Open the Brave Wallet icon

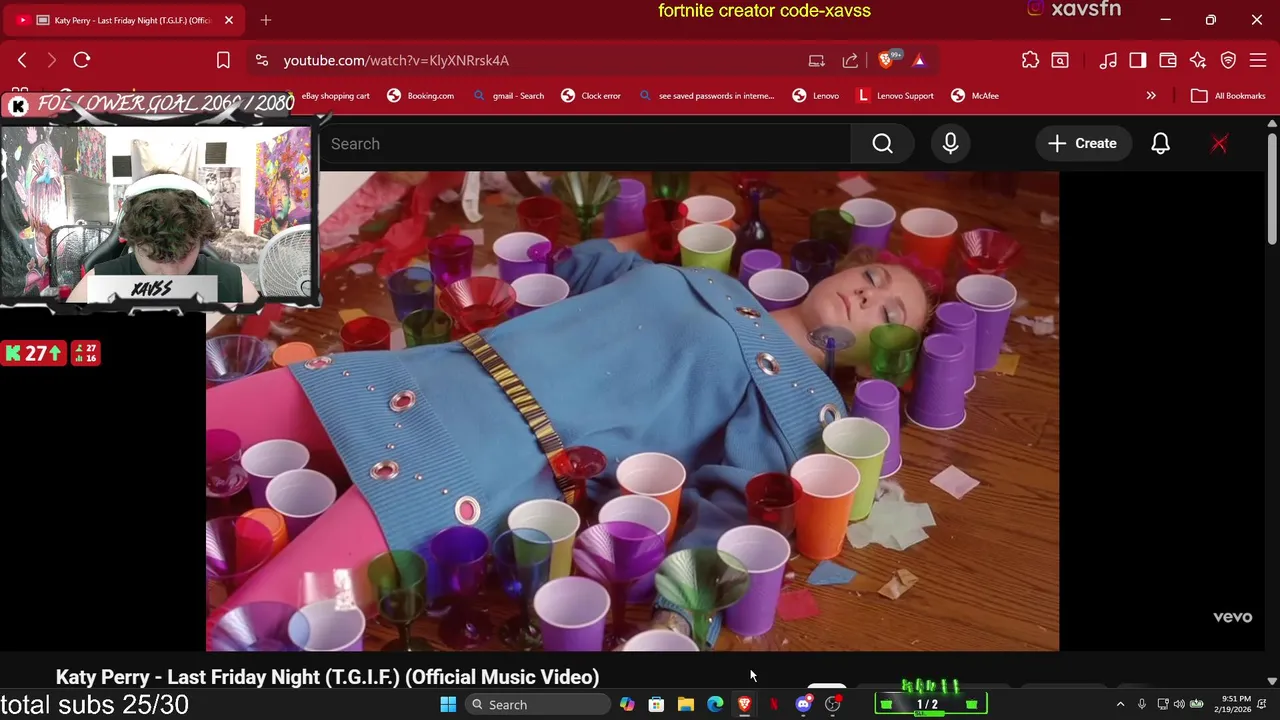tap(1168, 60)
